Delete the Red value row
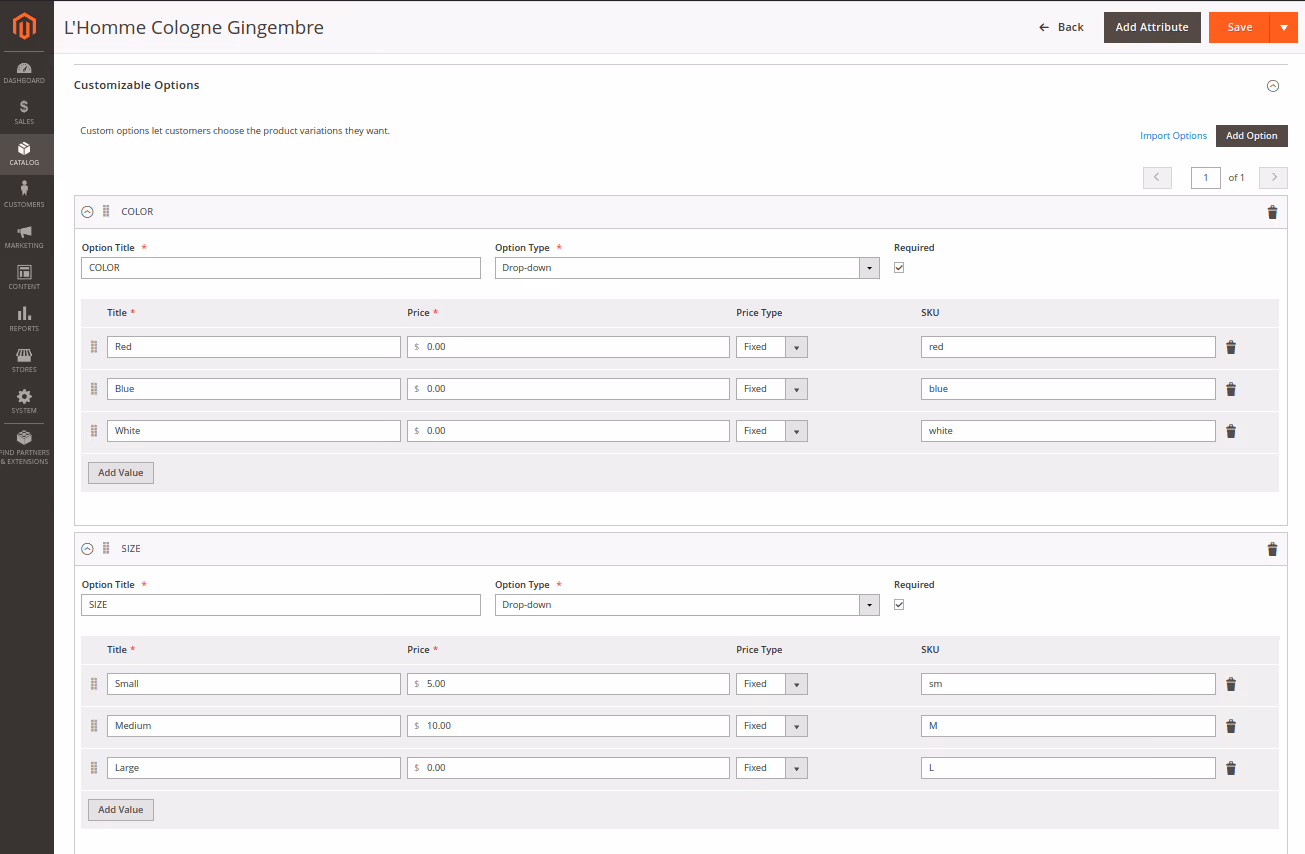The image size is (1305, 854). pos(1231,347)
